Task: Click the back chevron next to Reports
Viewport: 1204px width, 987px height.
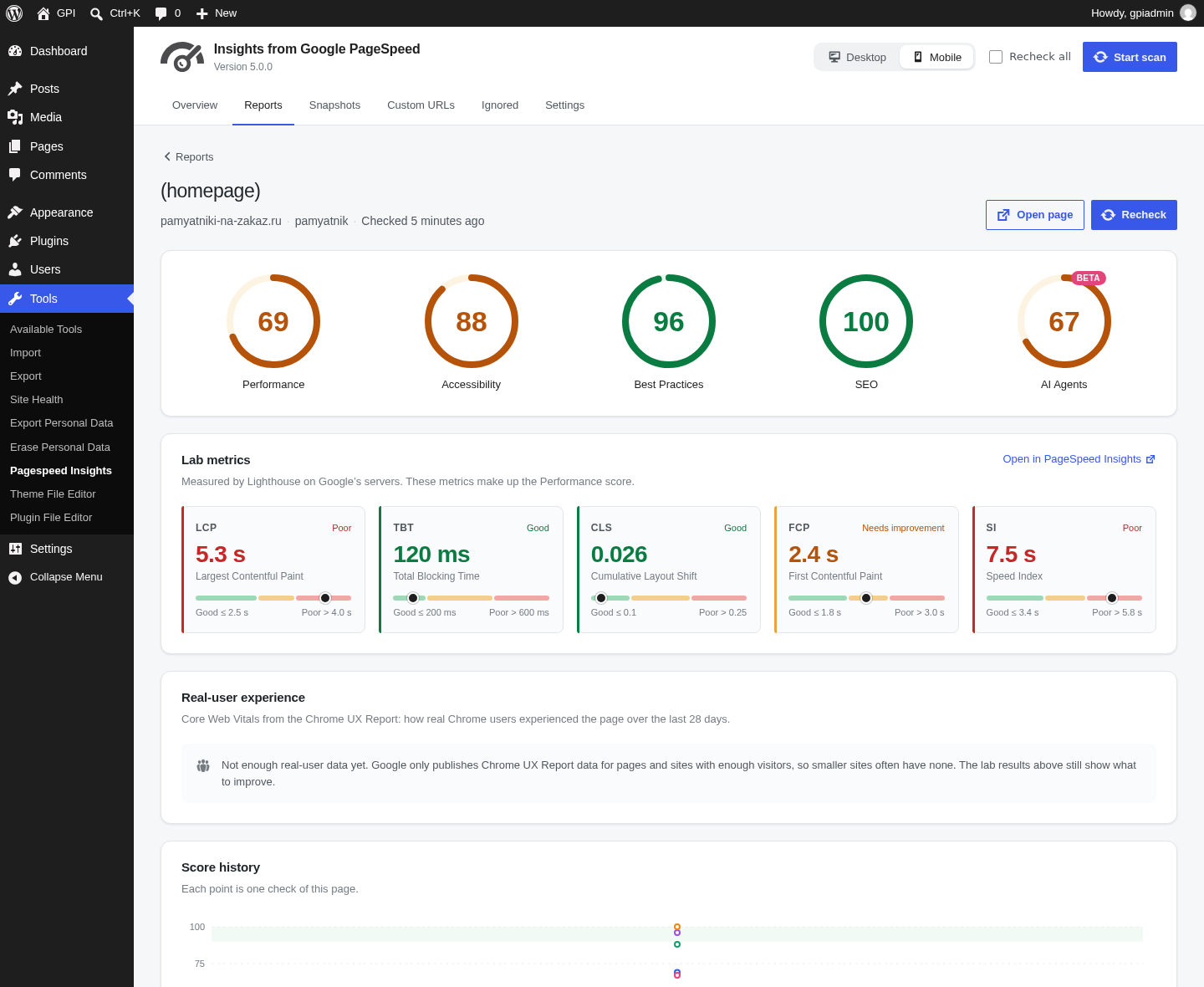Action: (167, 156)
